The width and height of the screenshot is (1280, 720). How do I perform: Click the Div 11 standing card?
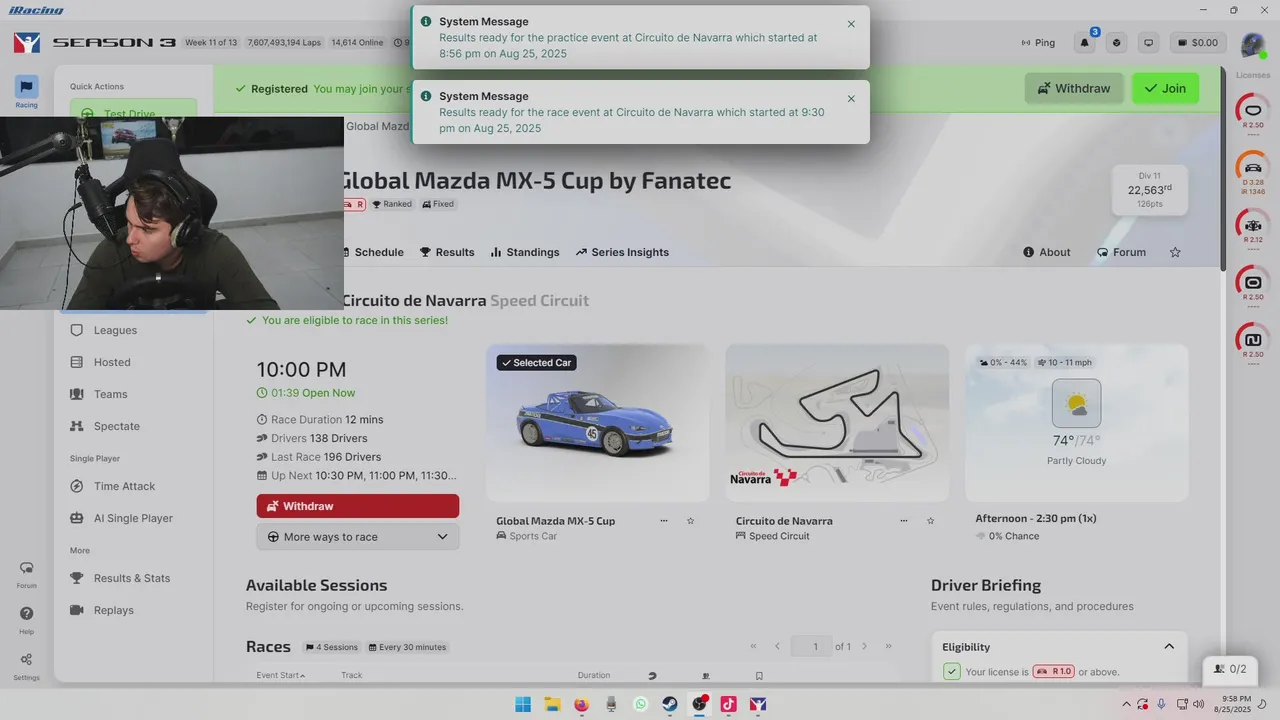tap(1150, 190)
